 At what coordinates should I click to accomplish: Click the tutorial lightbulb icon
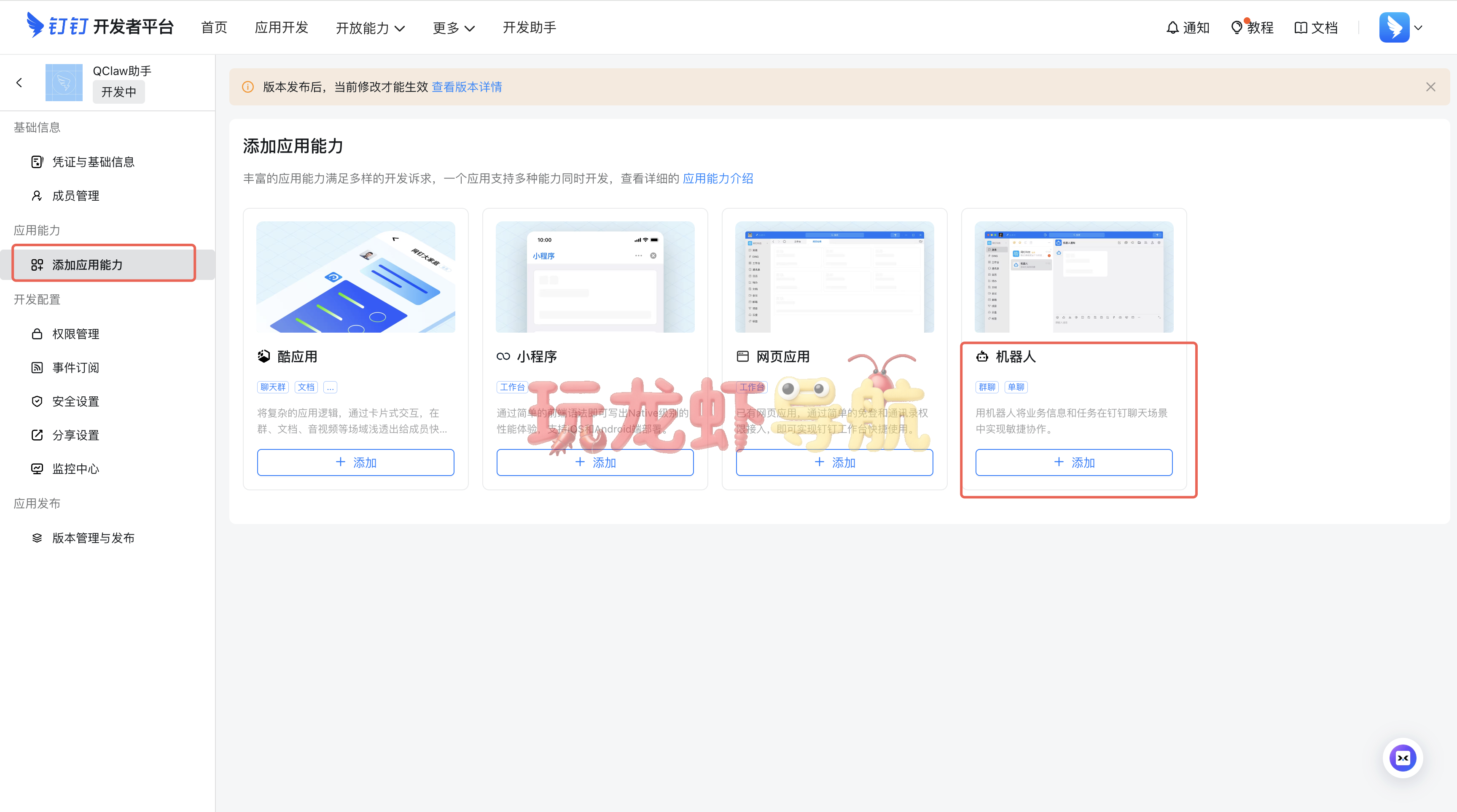pyautogui.click(x=1237, y=27)
